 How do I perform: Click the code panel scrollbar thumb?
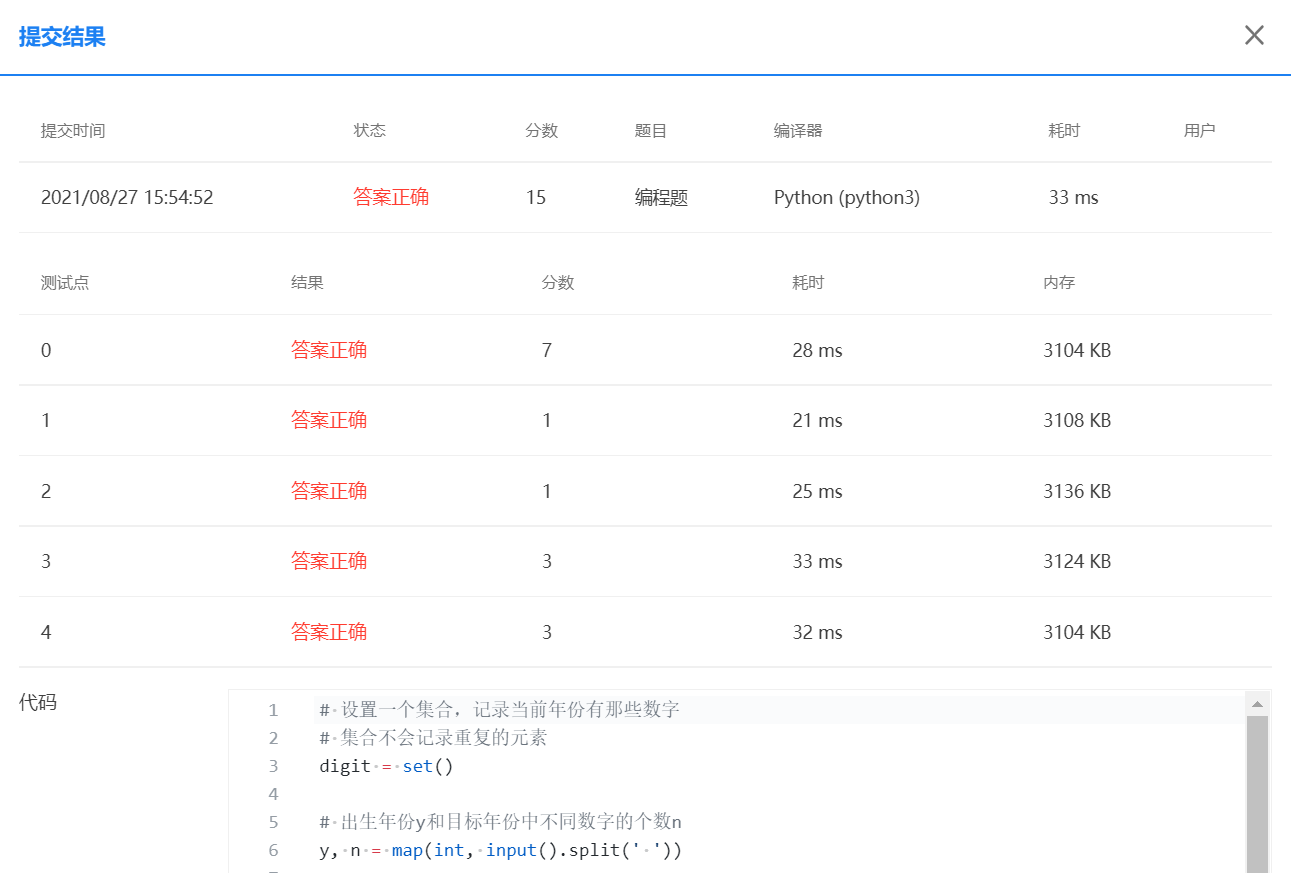[x=1257, y=794]
